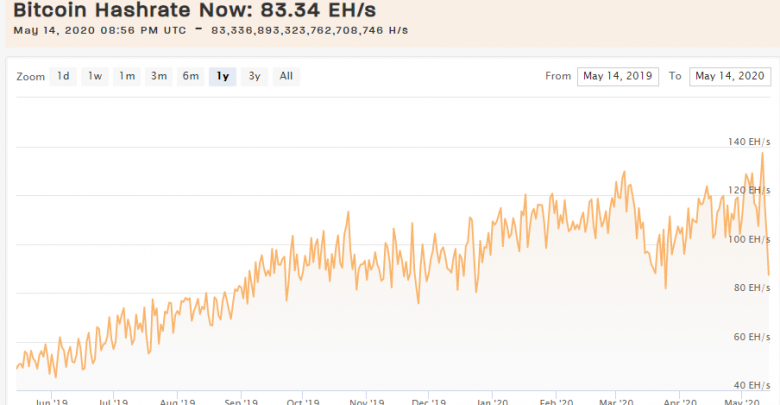Click the 140 EH/s axis label
This screenshot has height=405, width=780.
tap(749, 142)
